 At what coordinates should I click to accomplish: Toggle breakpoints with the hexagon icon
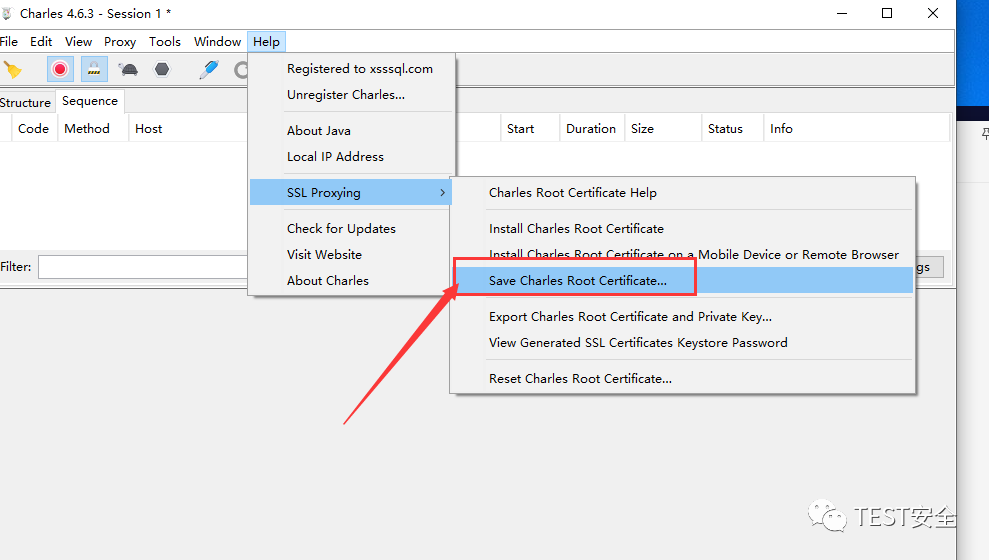tap(162, 69)
